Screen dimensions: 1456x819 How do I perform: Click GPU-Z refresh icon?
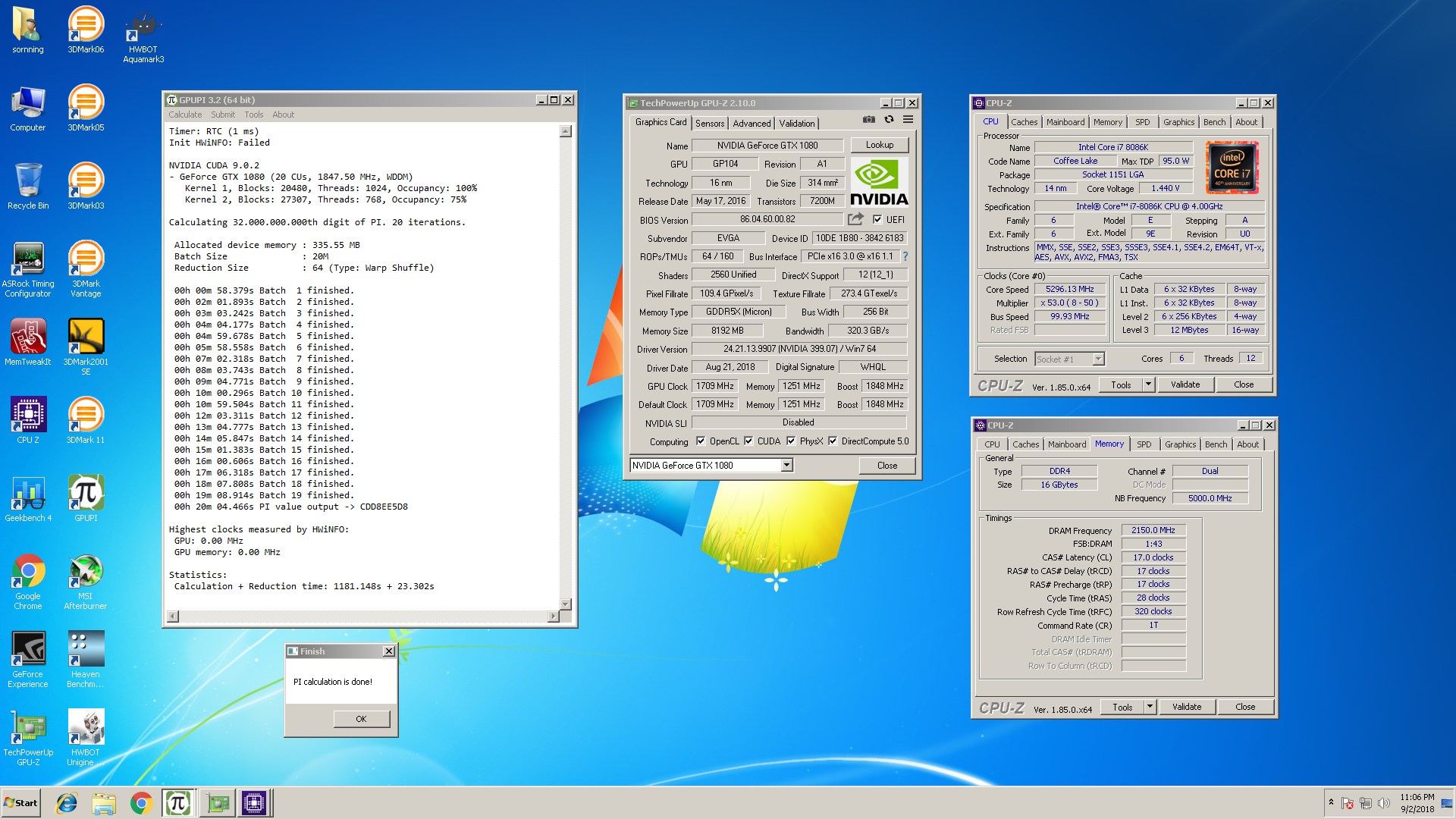point(889,120)
